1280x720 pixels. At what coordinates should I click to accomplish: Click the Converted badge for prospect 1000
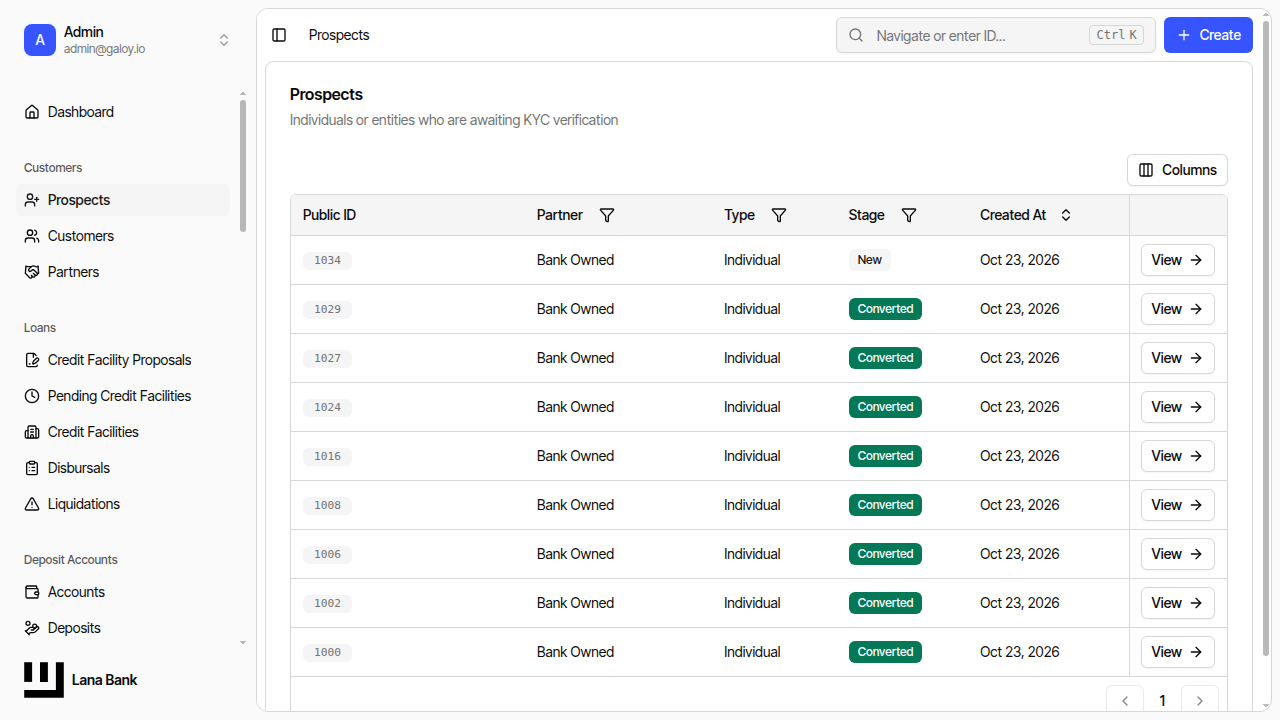pyautogui.click(x=885, y=652)
